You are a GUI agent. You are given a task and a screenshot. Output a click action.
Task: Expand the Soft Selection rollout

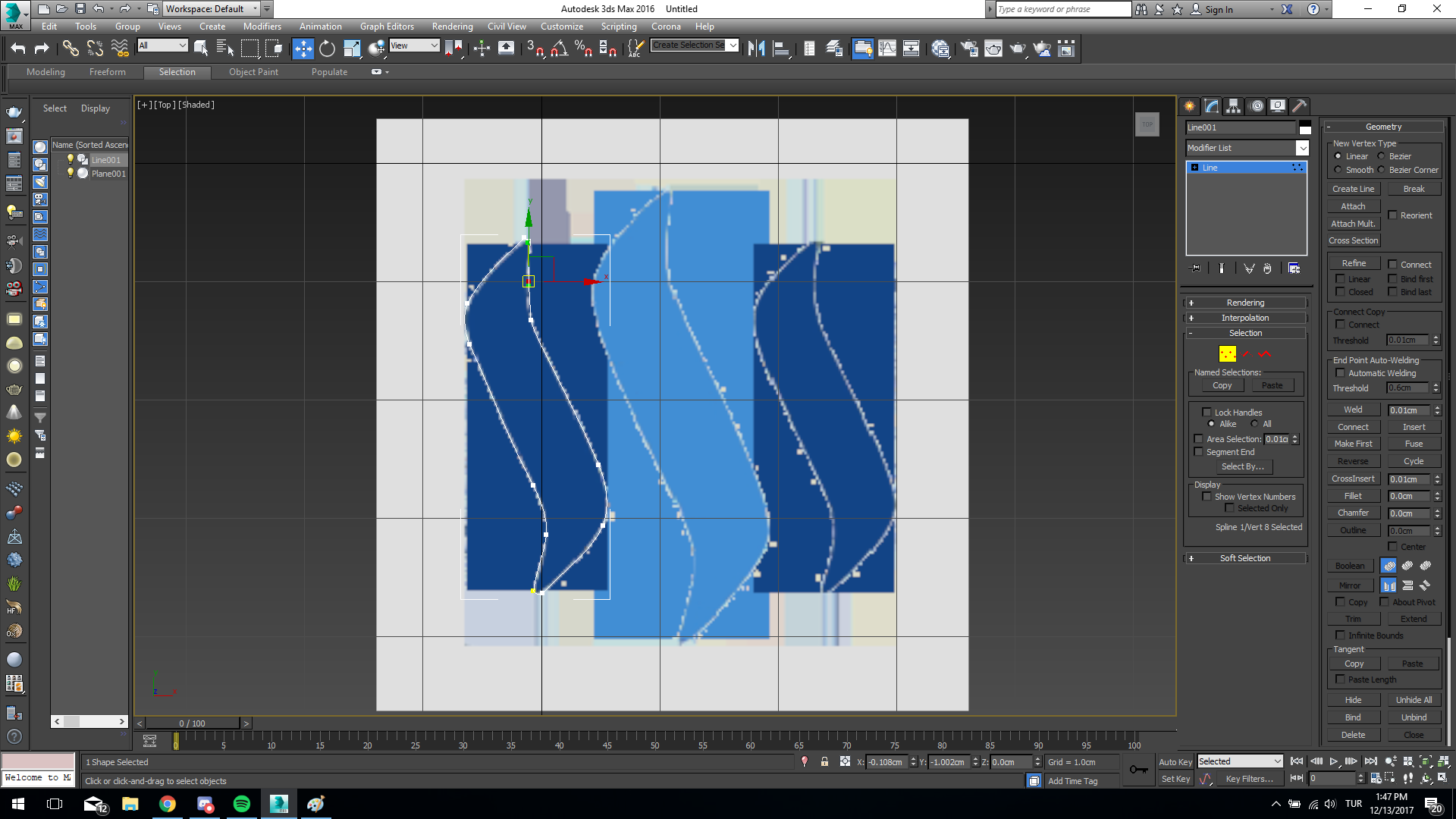tap(1245, 558)
